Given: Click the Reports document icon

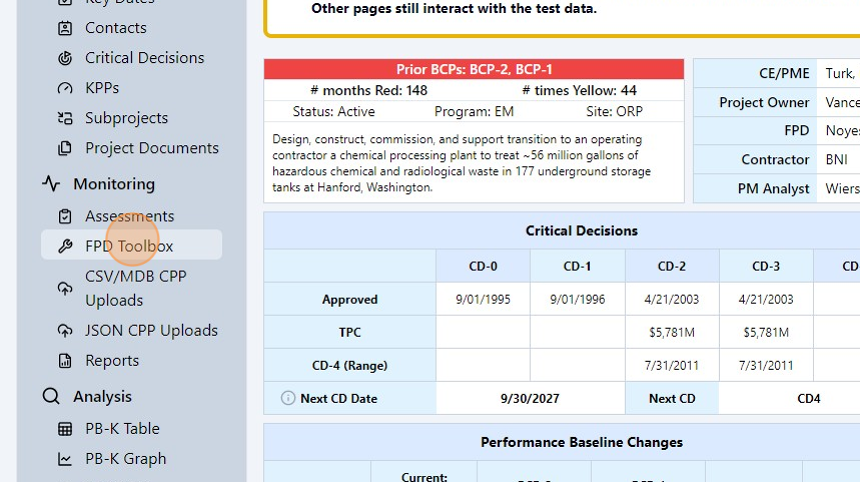Looking at the screenshot, I should click(65, 360).
